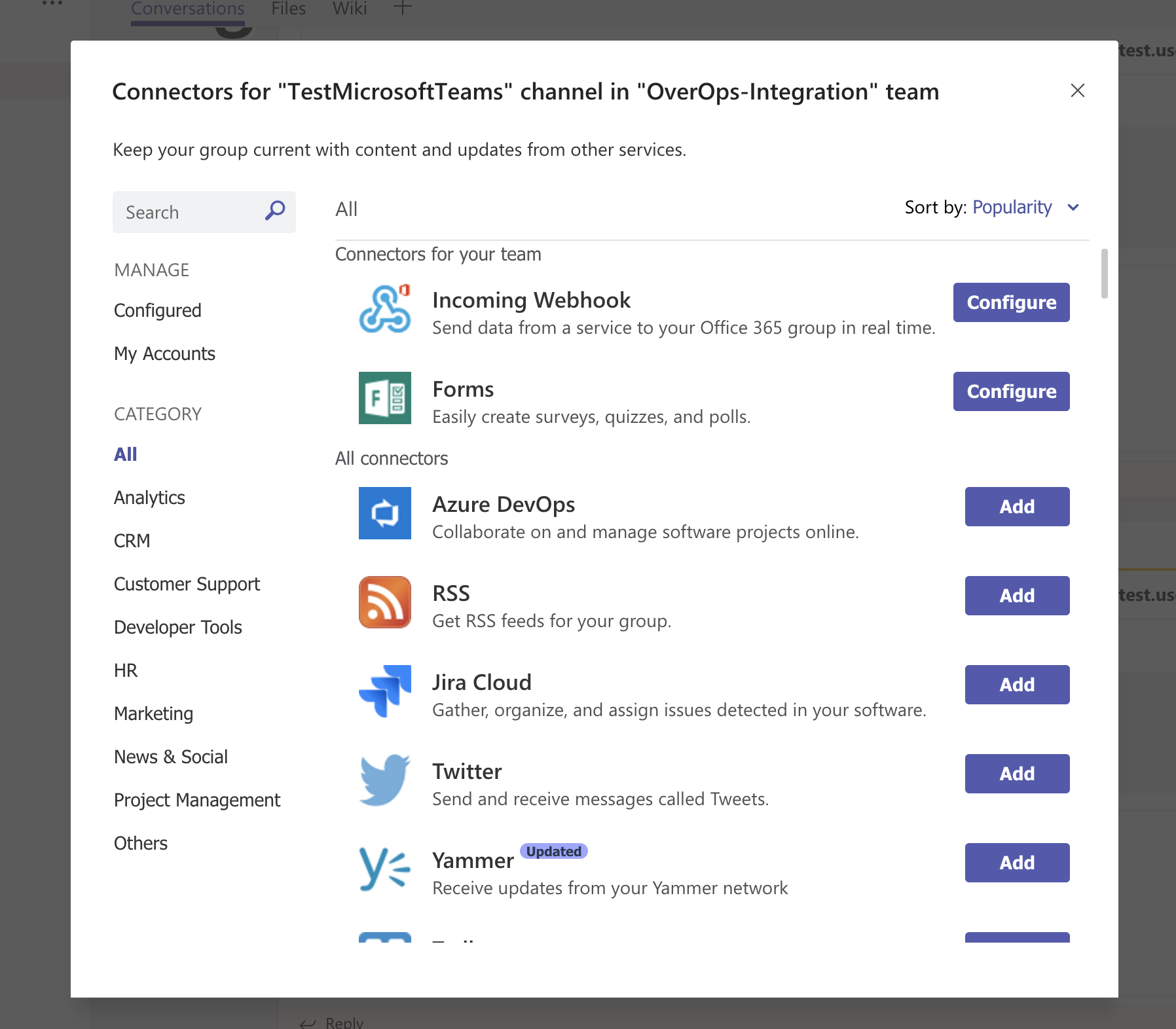This screenshot has height=1029, width=1176.
Task: Click the connector list scrollbar thumb
Action: 1105,274
